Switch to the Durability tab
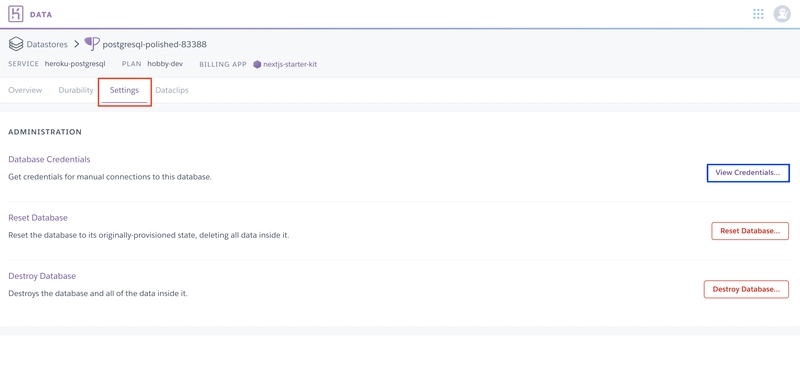 point(76,90)
